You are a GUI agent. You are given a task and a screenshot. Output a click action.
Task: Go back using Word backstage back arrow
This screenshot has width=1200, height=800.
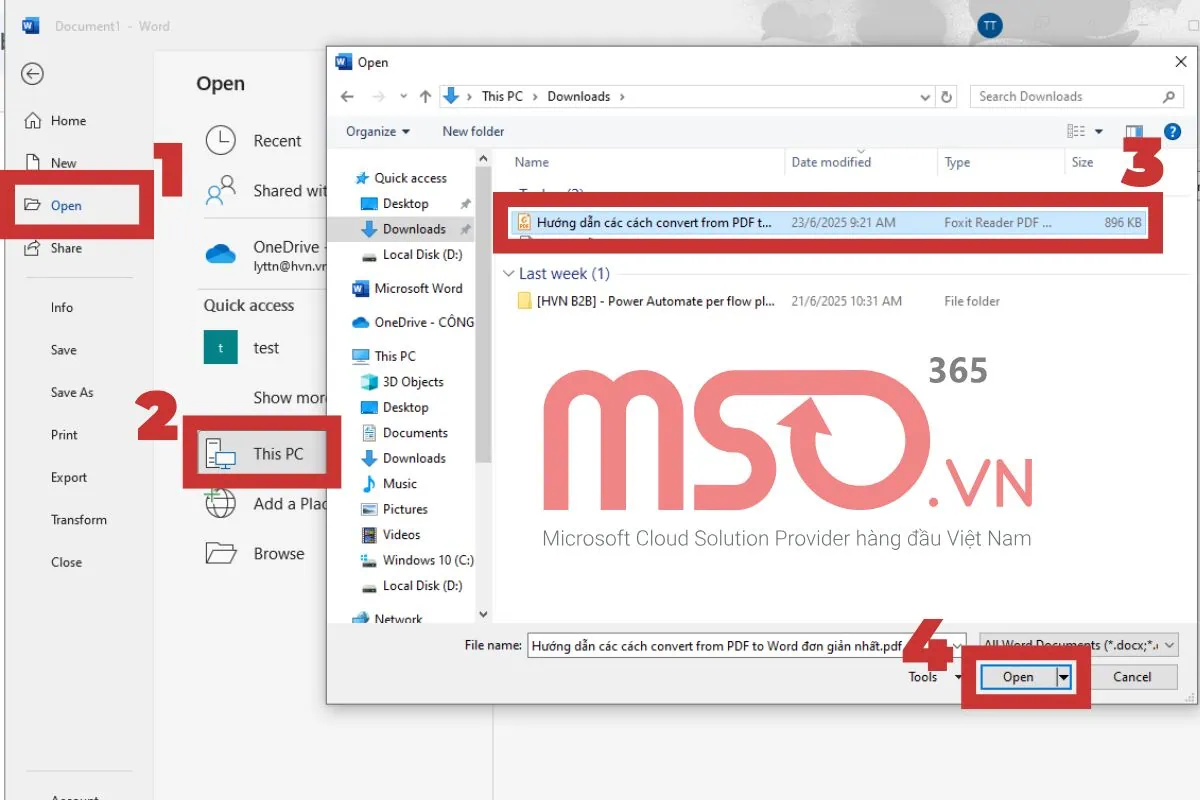tap(33, 74)
